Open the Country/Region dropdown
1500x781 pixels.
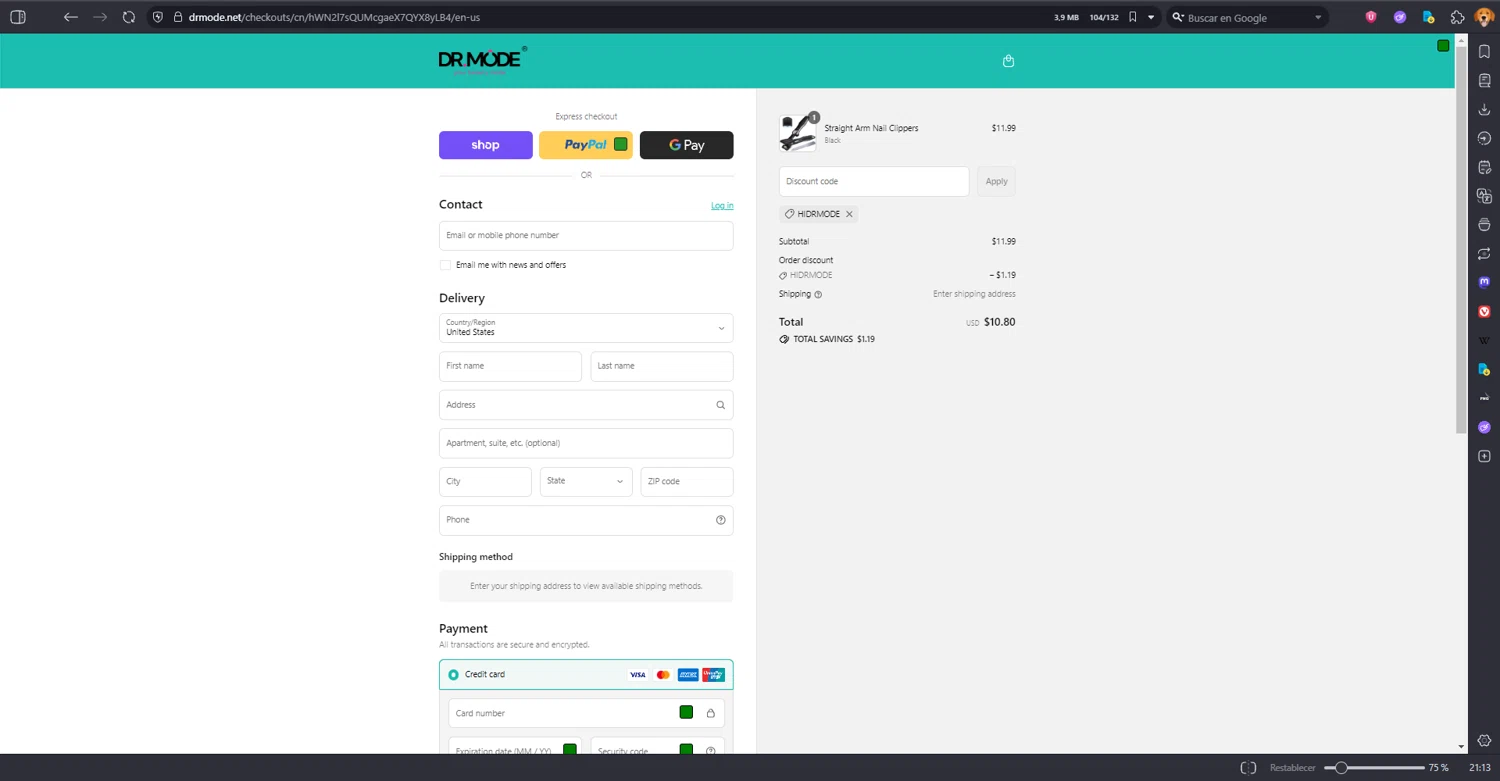coord(586,328)
